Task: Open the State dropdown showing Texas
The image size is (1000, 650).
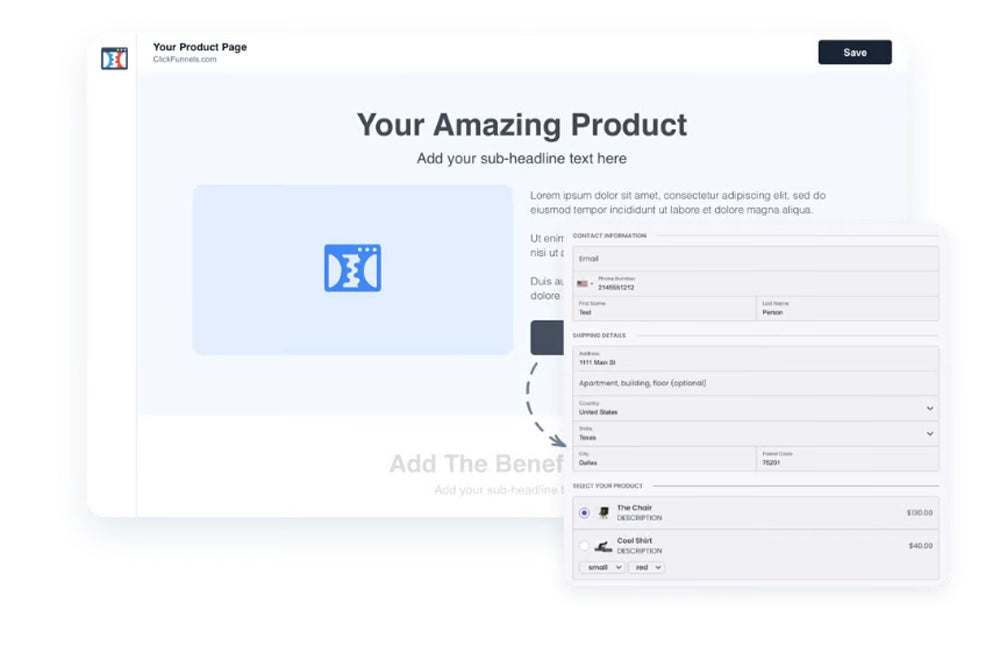Action: point(755,434)
